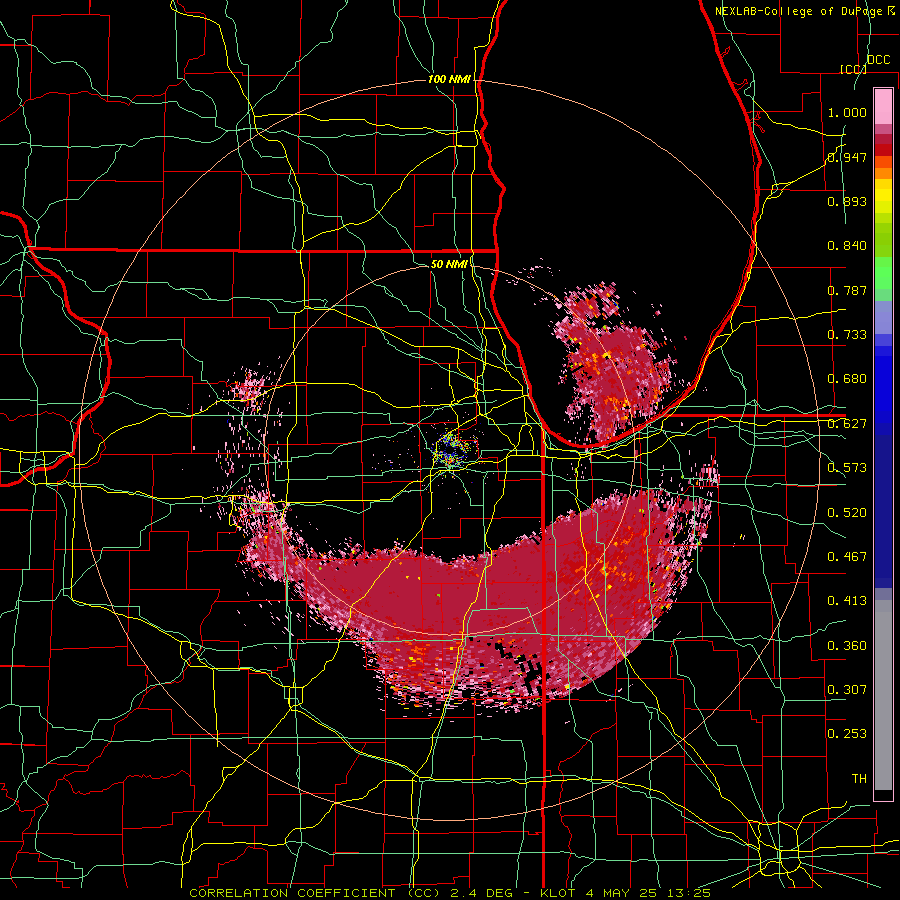Screen dimensions: 900x900
Task: Click the 0.467 scale value
Action: (847, 557)
